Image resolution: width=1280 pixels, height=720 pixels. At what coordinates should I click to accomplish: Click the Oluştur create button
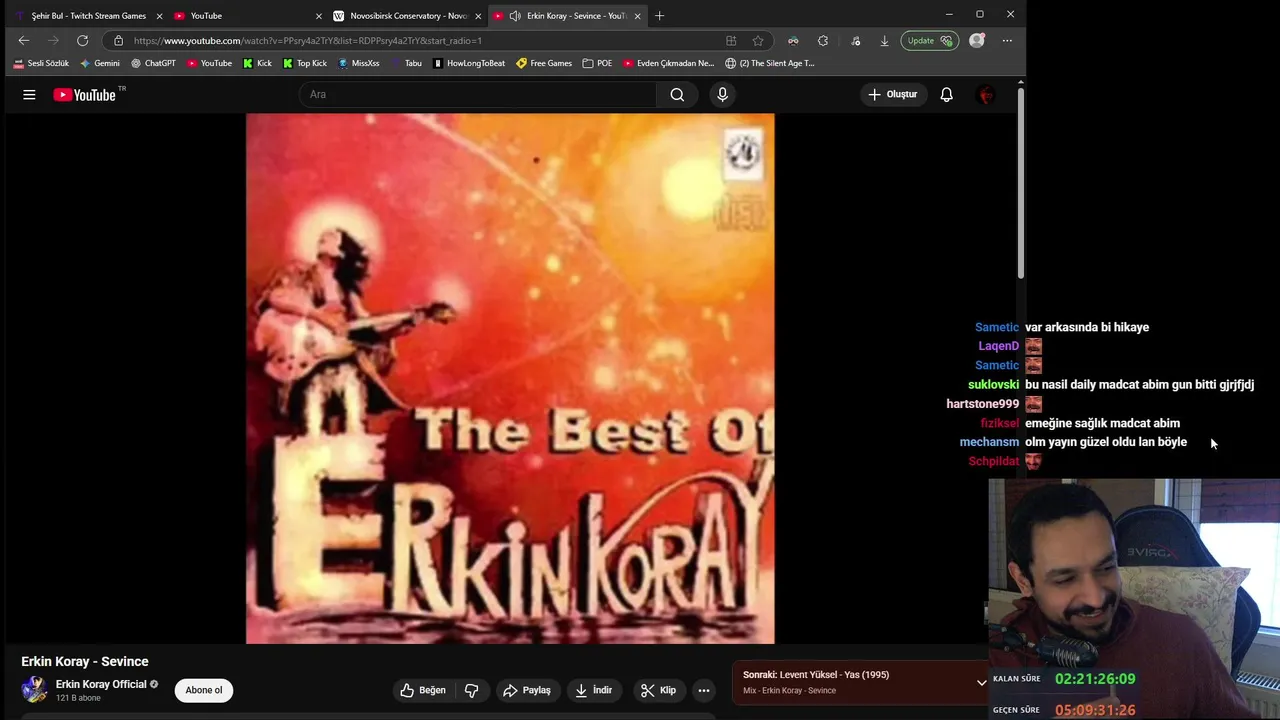pyautogui.click(x=893, y=95)
